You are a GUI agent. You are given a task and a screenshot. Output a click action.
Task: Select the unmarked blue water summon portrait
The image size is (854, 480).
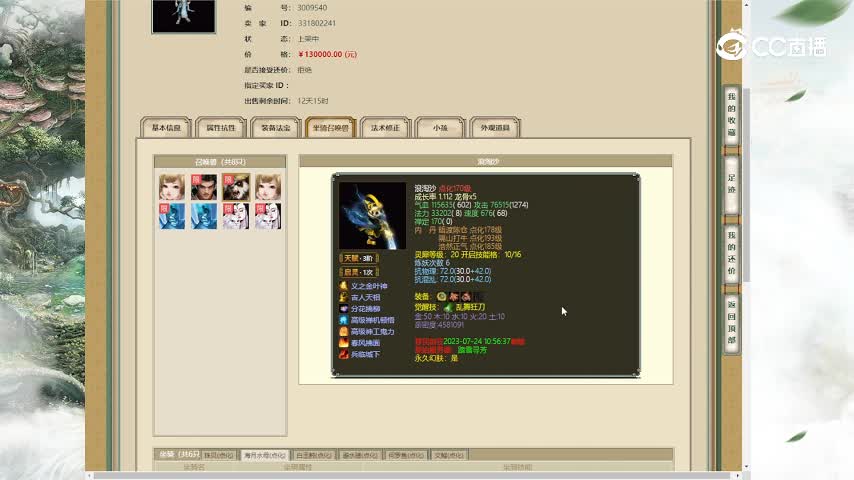click(x=204, y=216)
